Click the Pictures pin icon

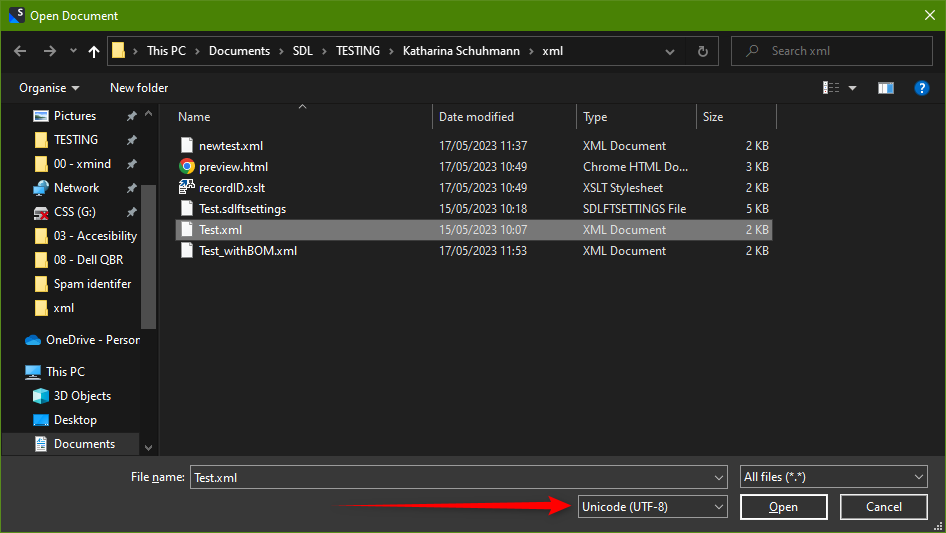[131, 116]
